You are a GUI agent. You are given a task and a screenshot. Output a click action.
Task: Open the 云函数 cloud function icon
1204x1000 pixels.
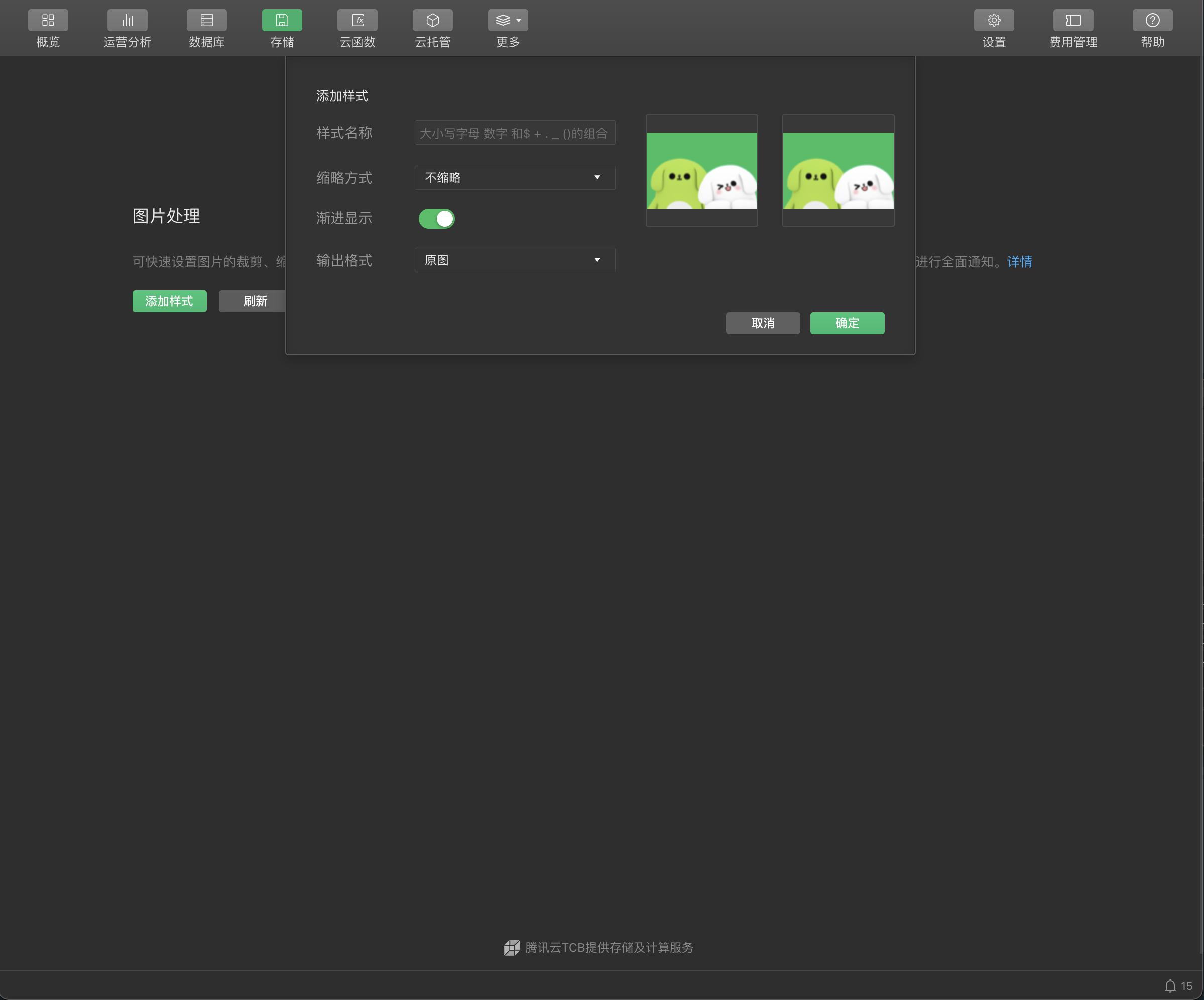pyautogui.click(x=357, y=21)
